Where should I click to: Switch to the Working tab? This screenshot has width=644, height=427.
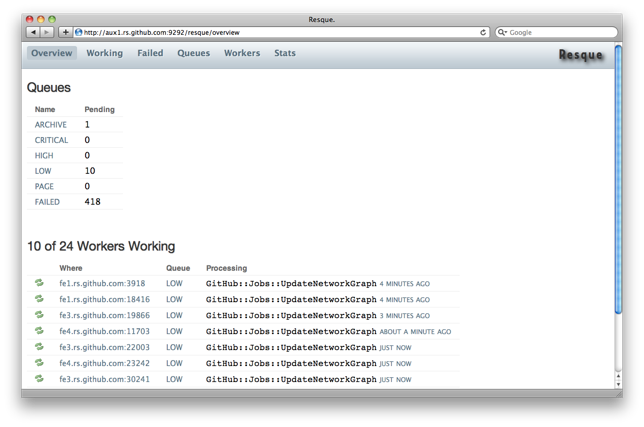(x=104, y=53)
